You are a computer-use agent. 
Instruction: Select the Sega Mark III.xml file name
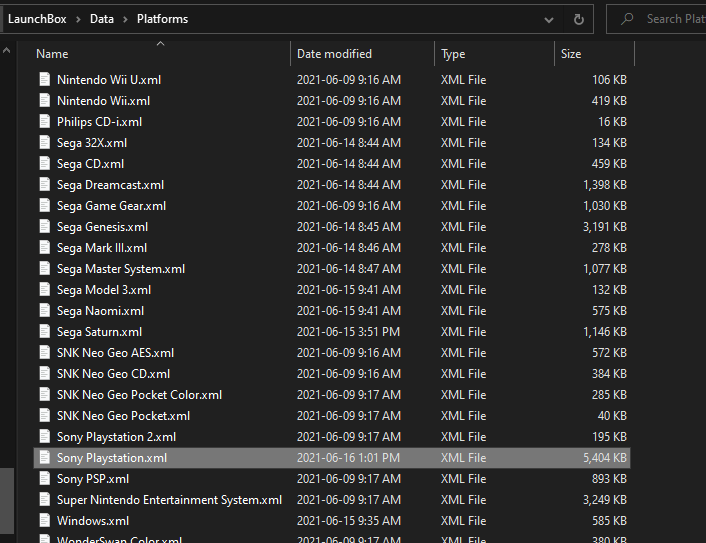point(102,248)
